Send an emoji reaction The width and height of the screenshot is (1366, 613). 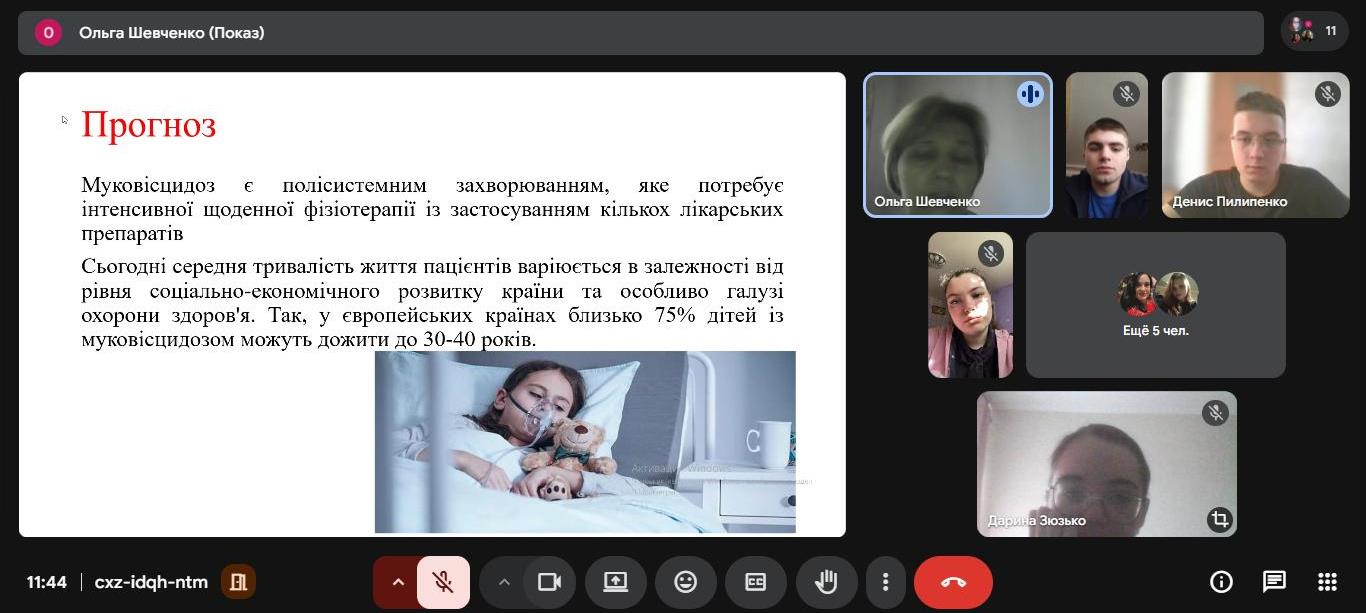685,581
